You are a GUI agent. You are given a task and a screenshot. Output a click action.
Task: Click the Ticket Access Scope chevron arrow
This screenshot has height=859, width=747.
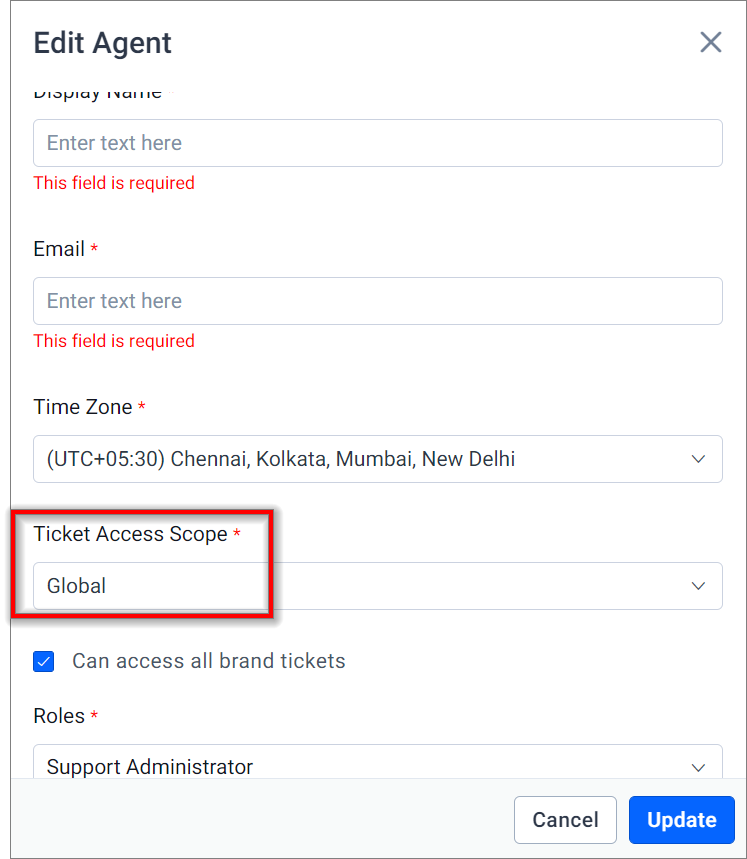point(698,586)
